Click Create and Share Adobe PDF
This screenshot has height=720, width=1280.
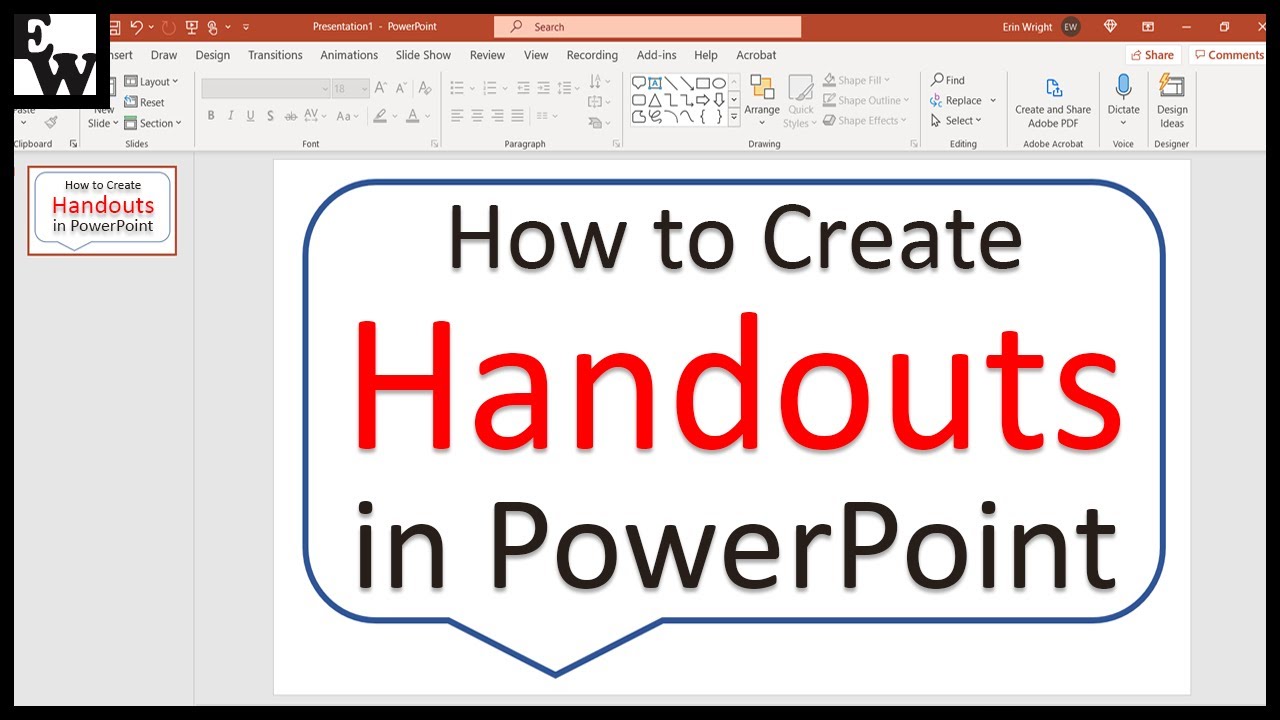[1053, 100]
